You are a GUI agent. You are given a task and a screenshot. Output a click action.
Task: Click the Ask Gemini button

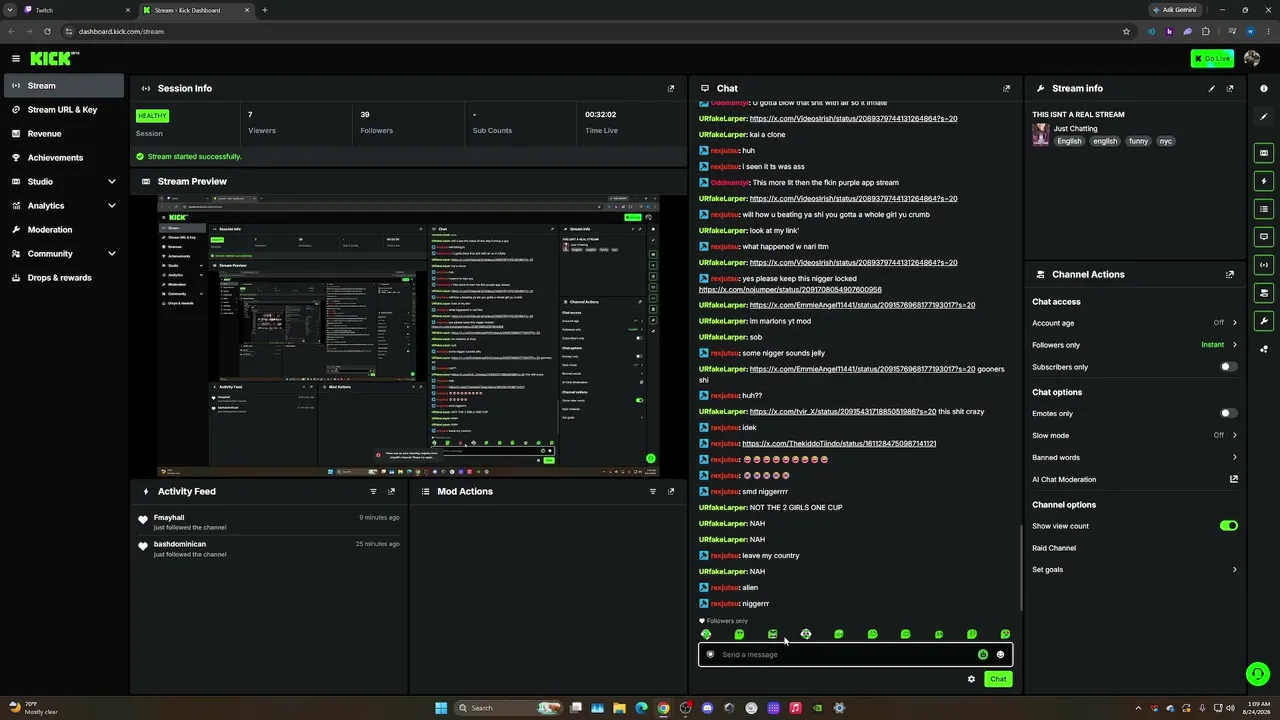click(x=1174, y=10)
